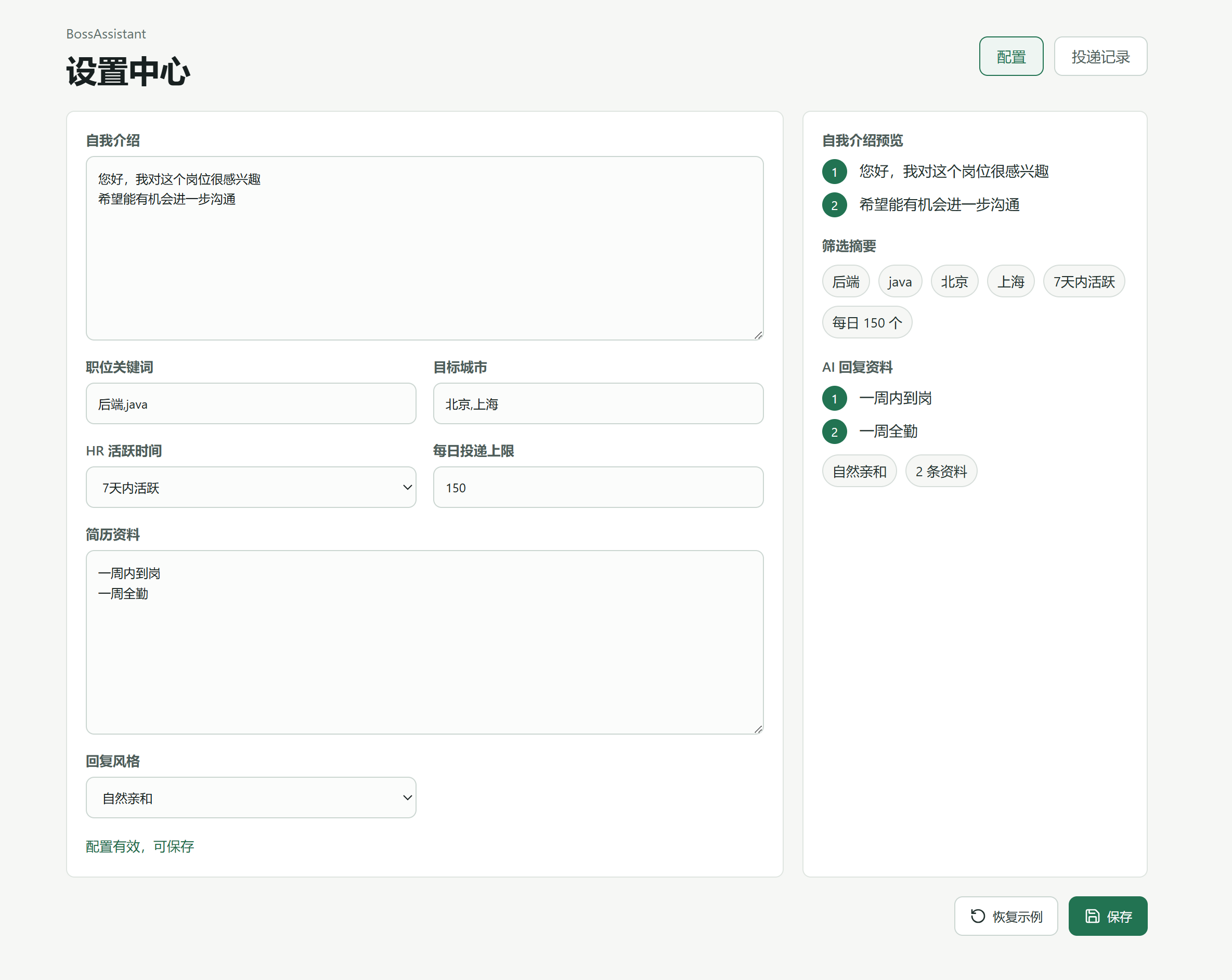Click AI reply item 一周内到岗

(896, 398)
